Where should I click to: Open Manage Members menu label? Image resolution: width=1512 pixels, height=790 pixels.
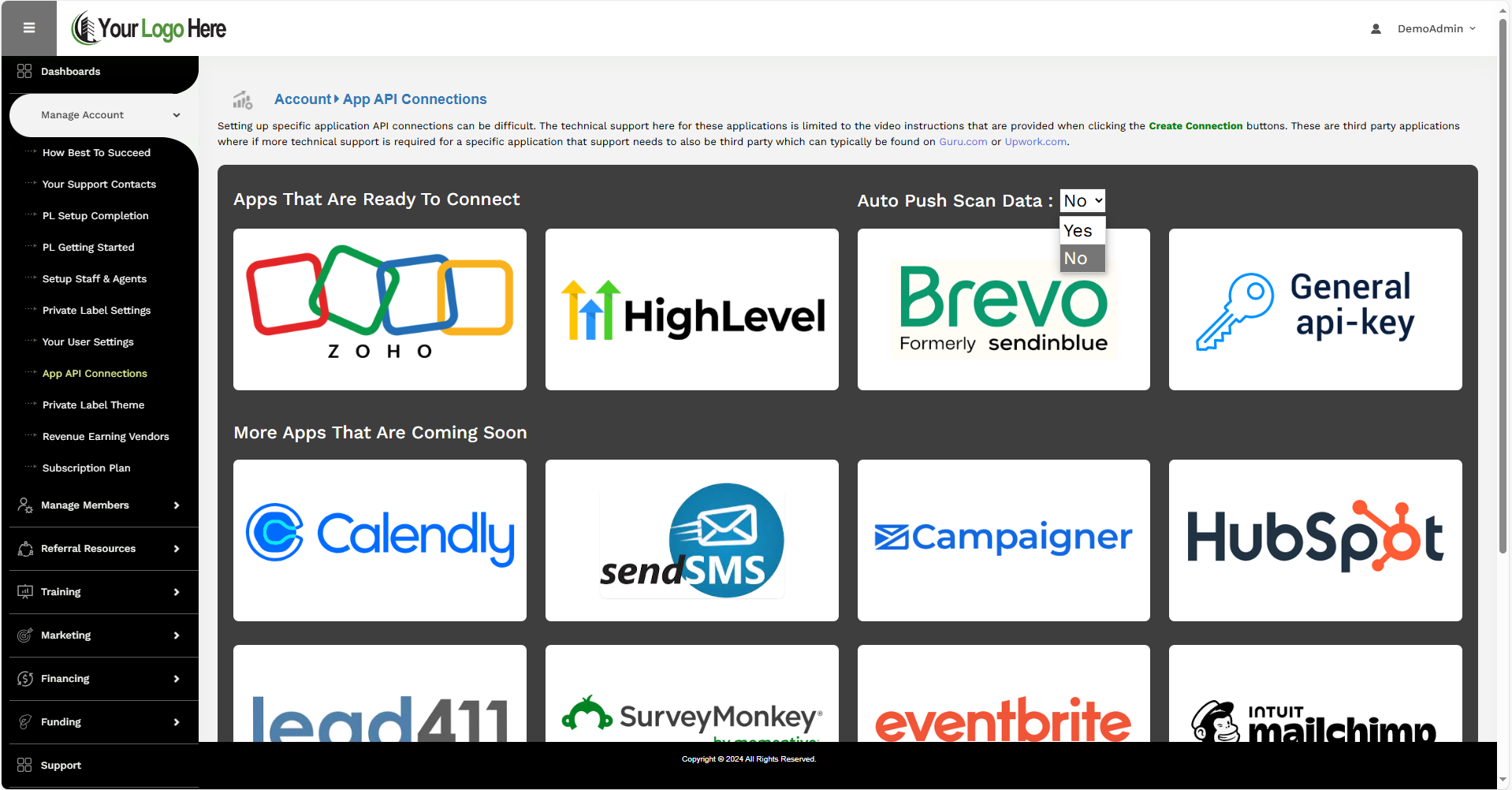tap(85, 505)
